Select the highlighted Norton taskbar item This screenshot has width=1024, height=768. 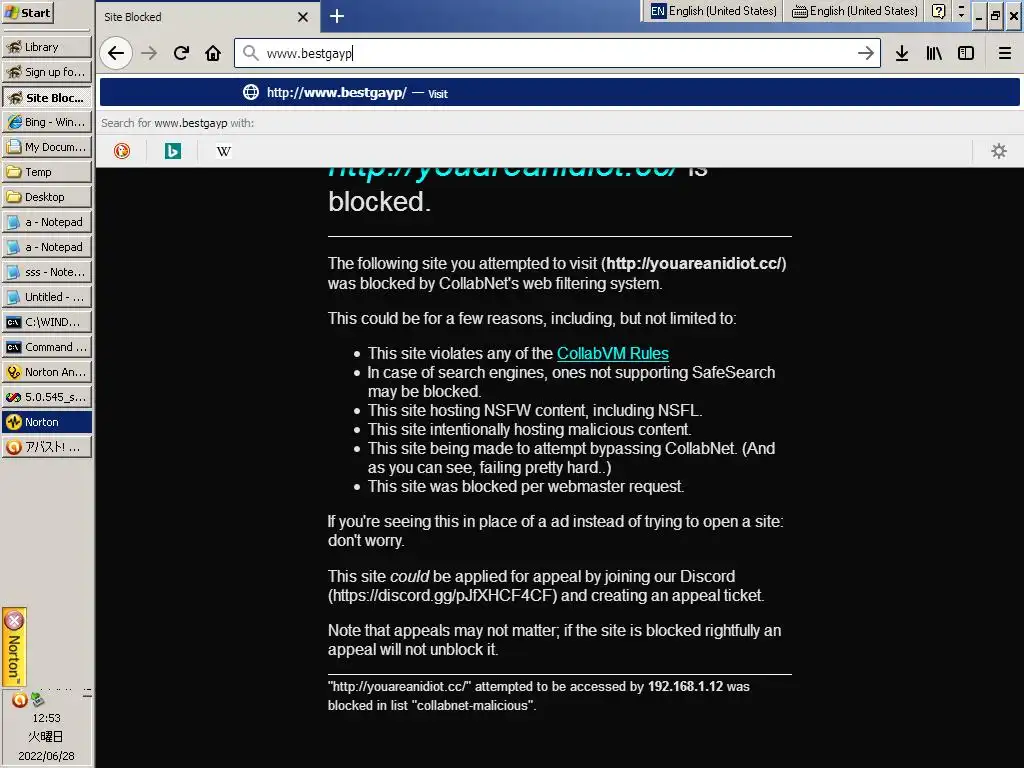click(47, 422)
